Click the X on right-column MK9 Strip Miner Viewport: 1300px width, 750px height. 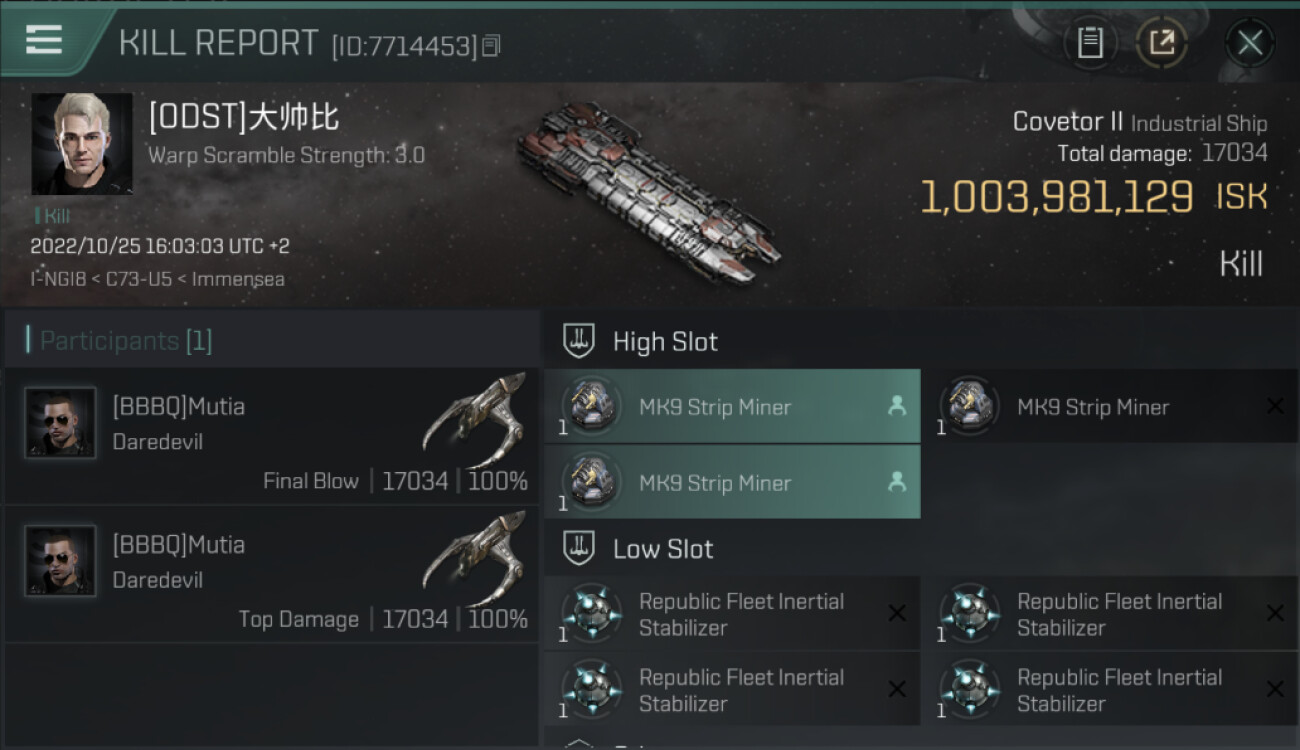pyautogui.click(x=1275, y=406)
